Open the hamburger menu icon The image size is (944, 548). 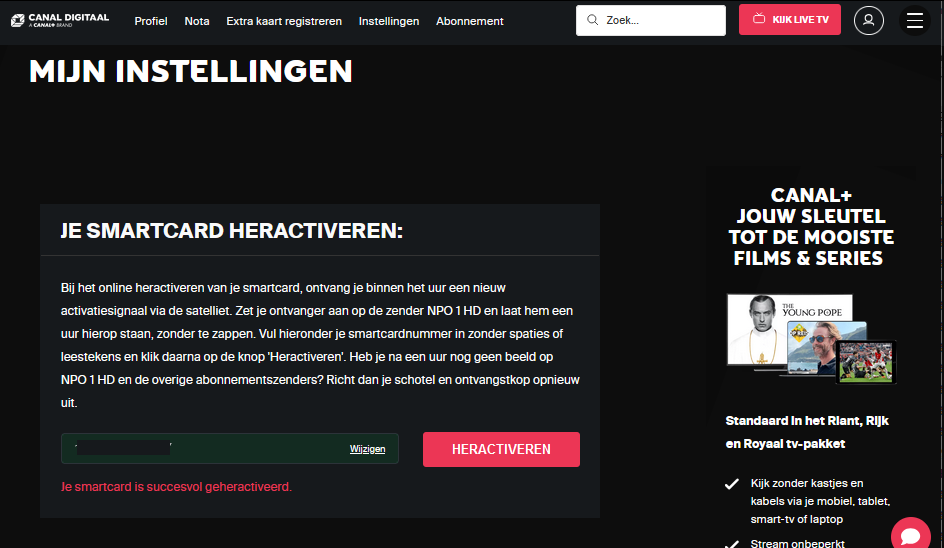point(914,20)
